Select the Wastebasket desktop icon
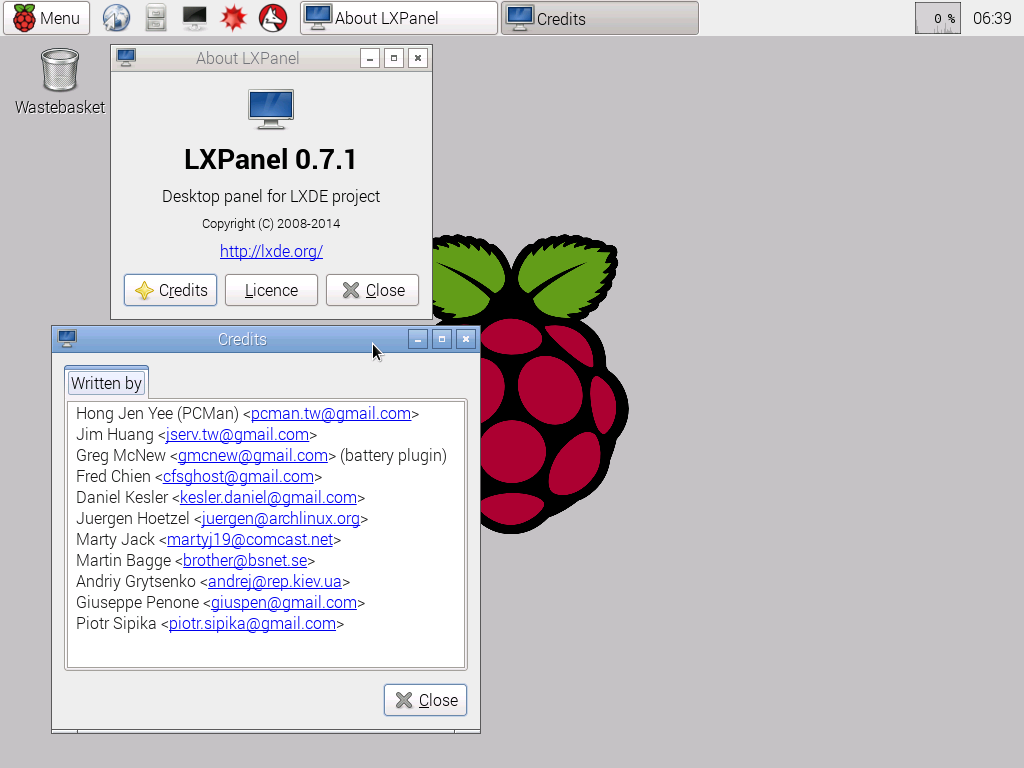Image resolution: width=1024 pixels, height=768 pixels. [59, 82]
